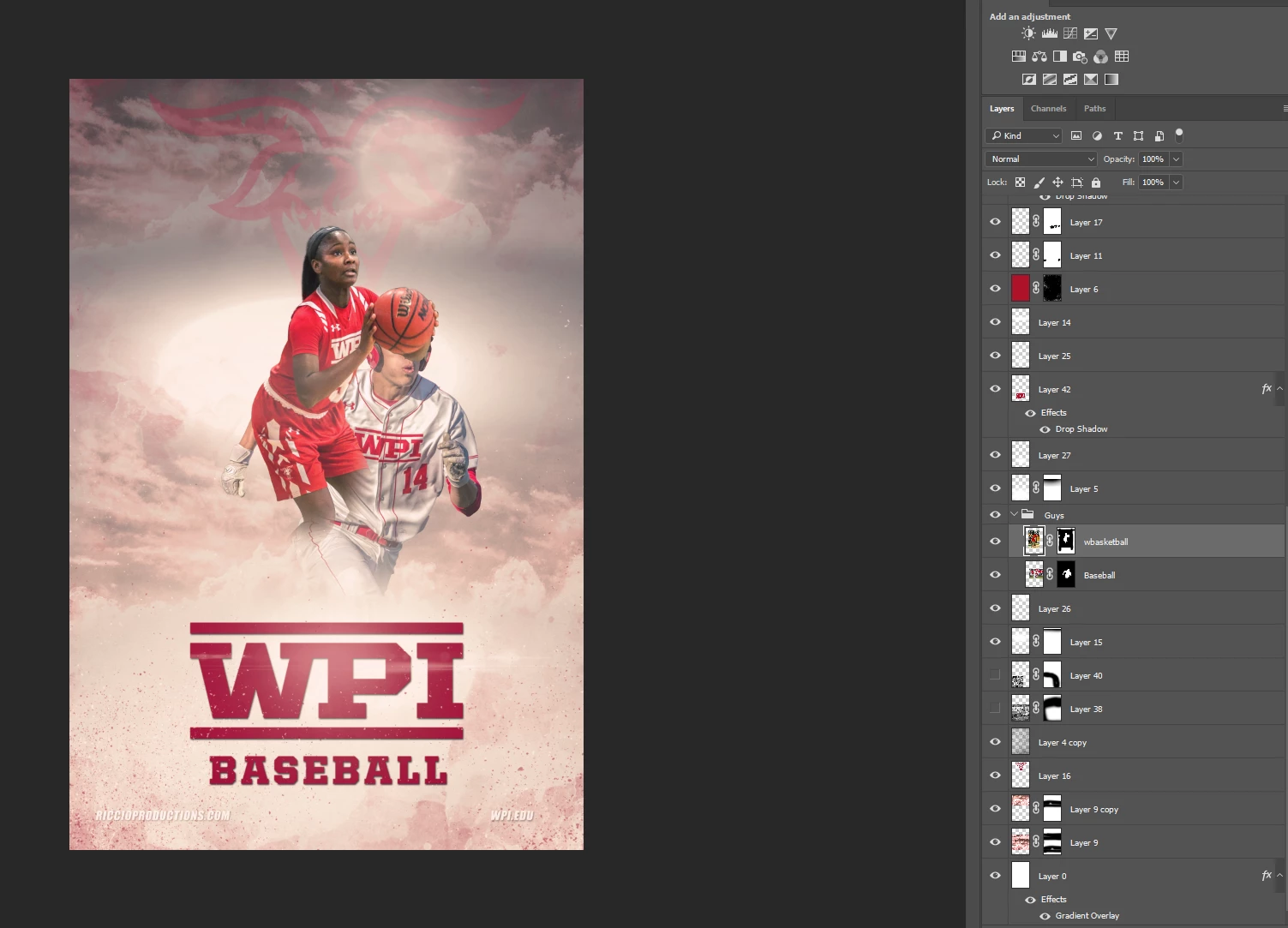1288x928 pixels.
Task: Add a Vibrance adjustment
Action: (1111, 33)
